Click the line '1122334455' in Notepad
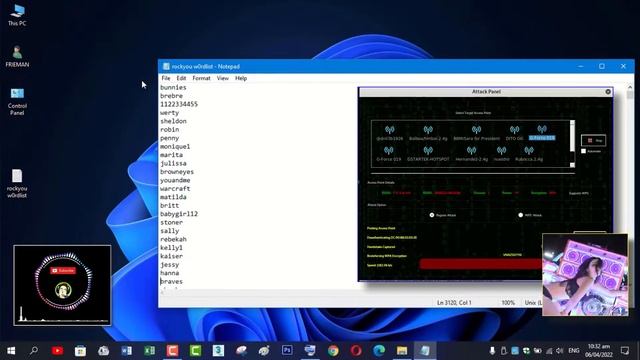Viewport: 640px width, 360px height. [179, 104]
